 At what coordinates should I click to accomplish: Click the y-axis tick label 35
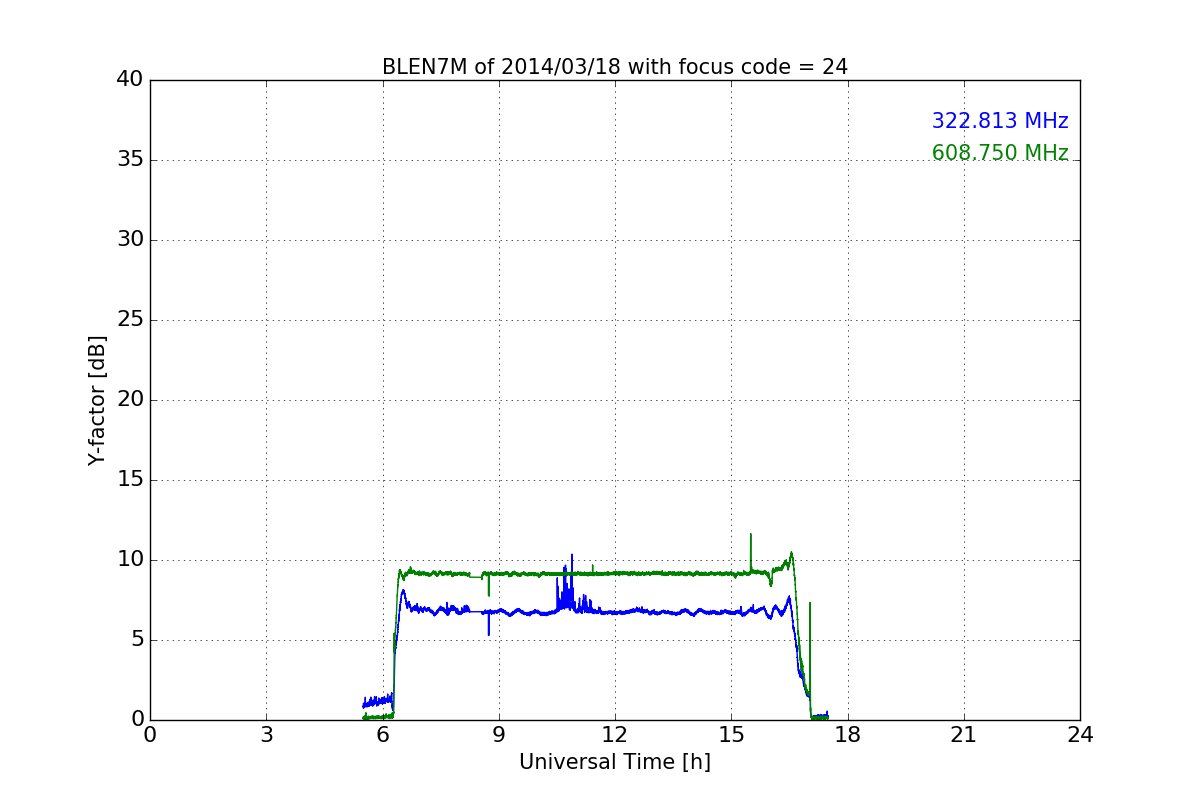pyautogui.click(x=130, y=160)
